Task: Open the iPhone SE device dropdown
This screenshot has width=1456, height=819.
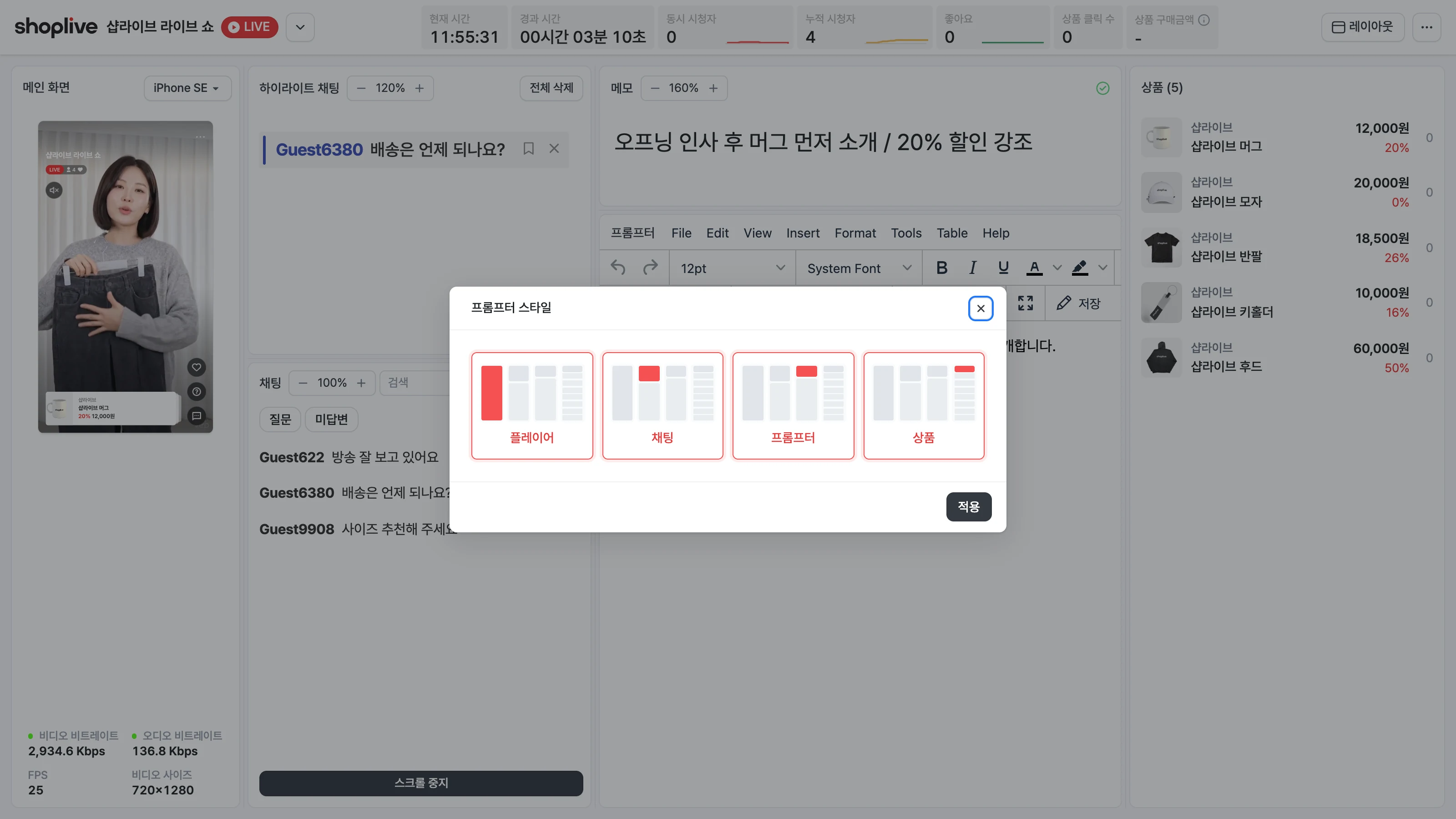Action: 187,88
